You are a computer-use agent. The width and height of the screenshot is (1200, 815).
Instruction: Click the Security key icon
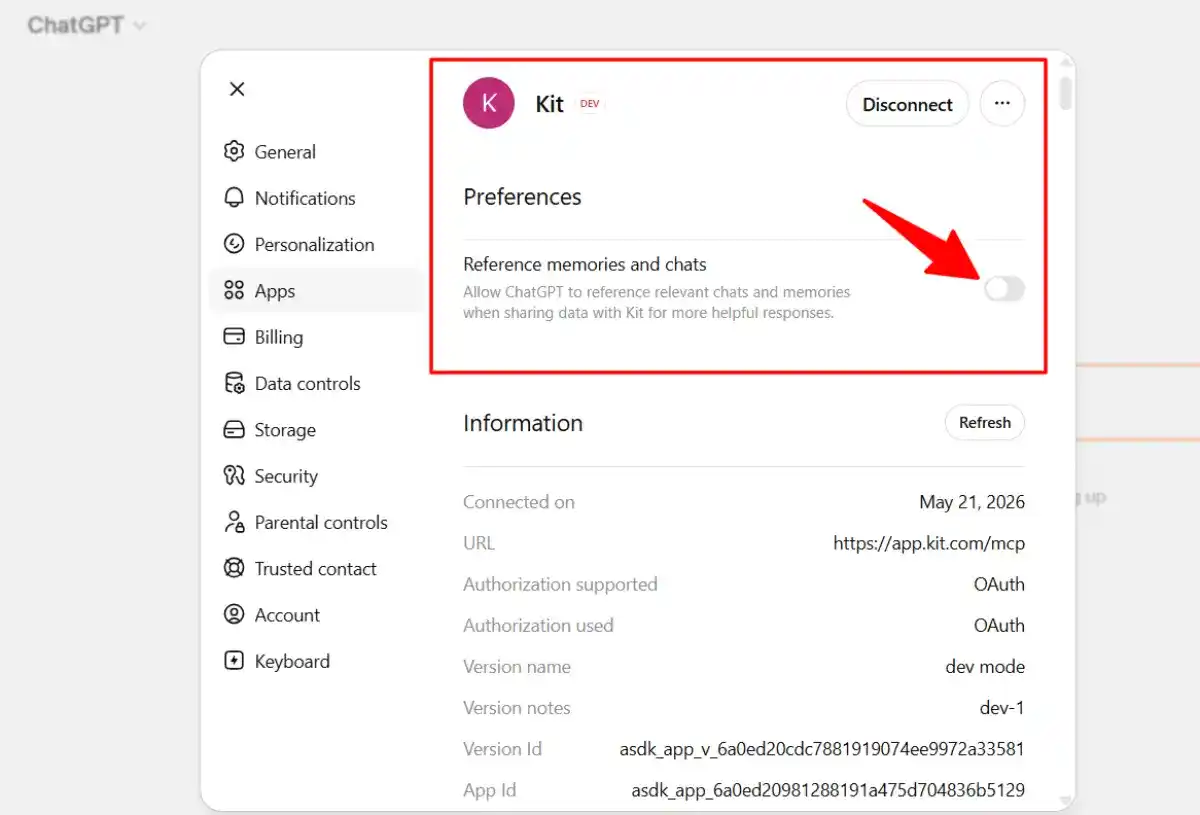click(x=234, y=476)
